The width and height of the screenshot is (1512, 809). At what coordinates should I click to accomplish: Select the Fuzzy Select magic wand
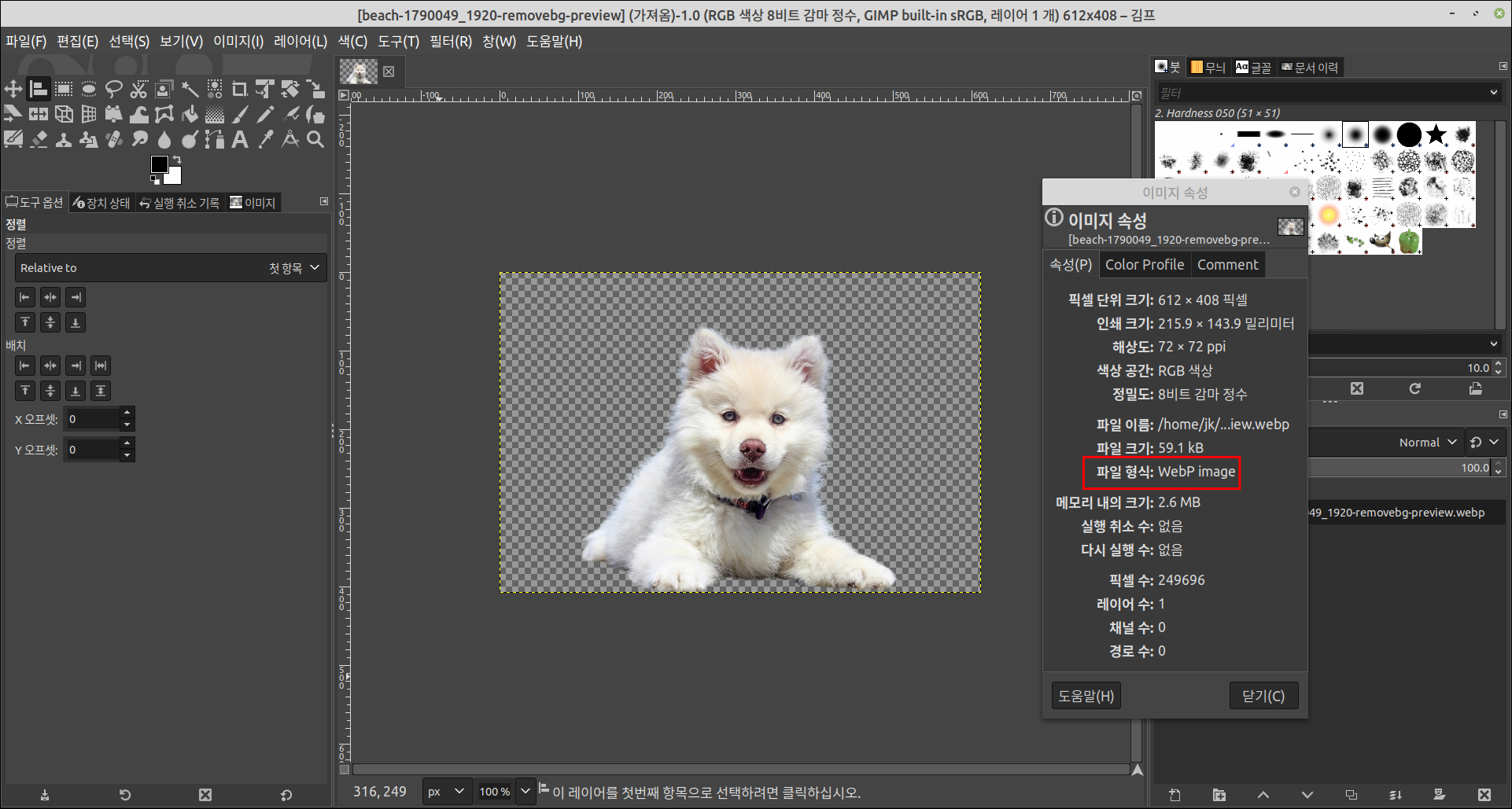coord(190,89)
